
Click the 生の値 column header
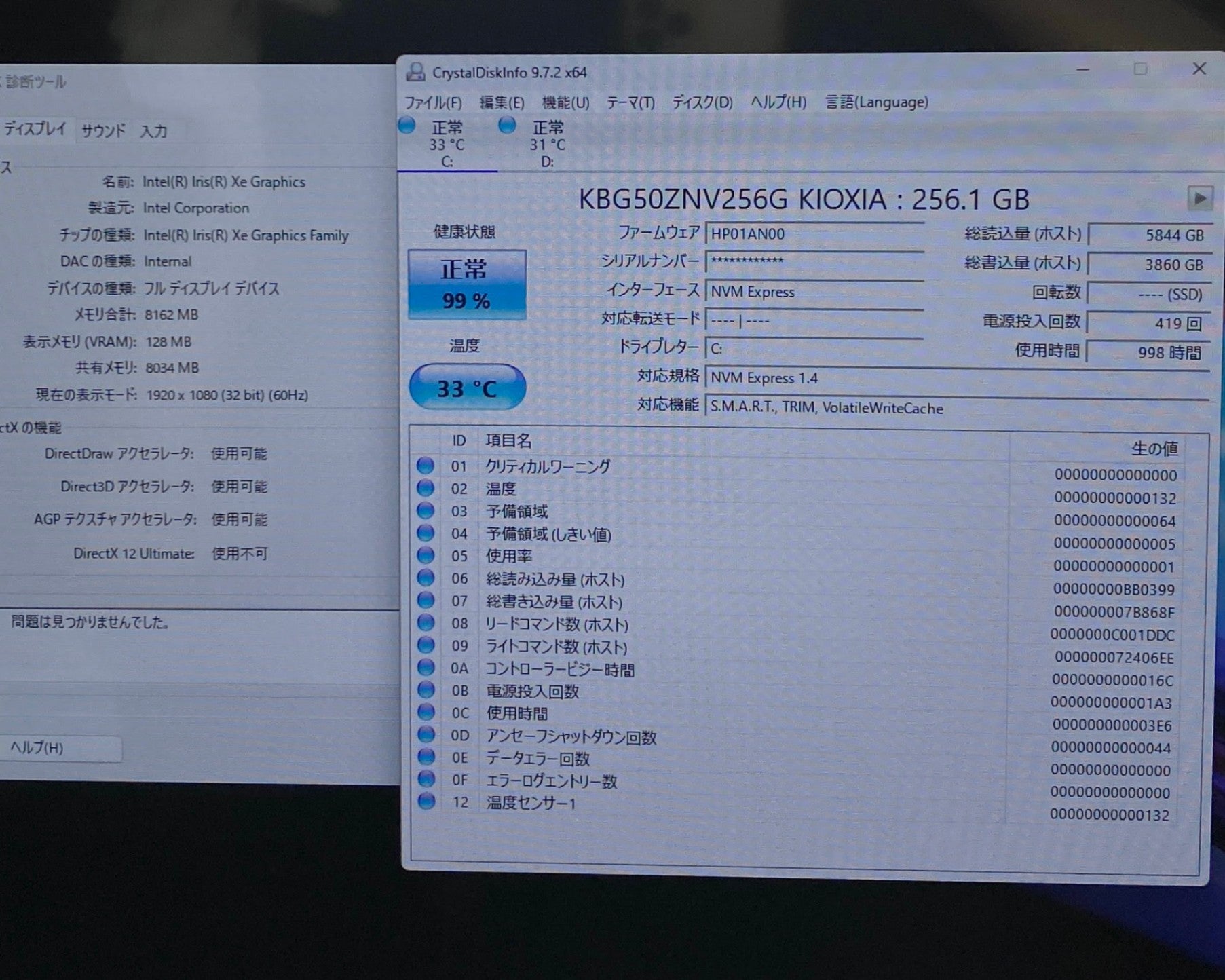click(1154, 449)
